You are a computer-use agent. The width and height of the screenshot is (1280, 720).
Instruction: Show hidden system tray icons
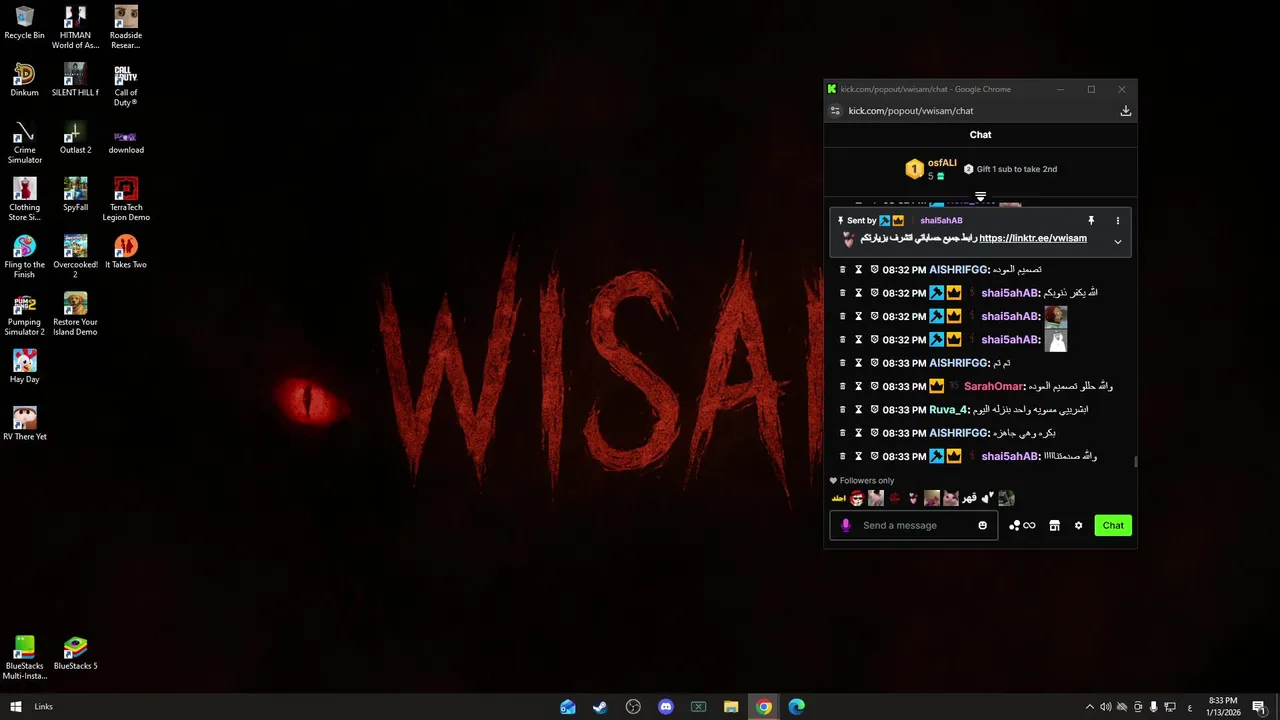coord(1089,707)
